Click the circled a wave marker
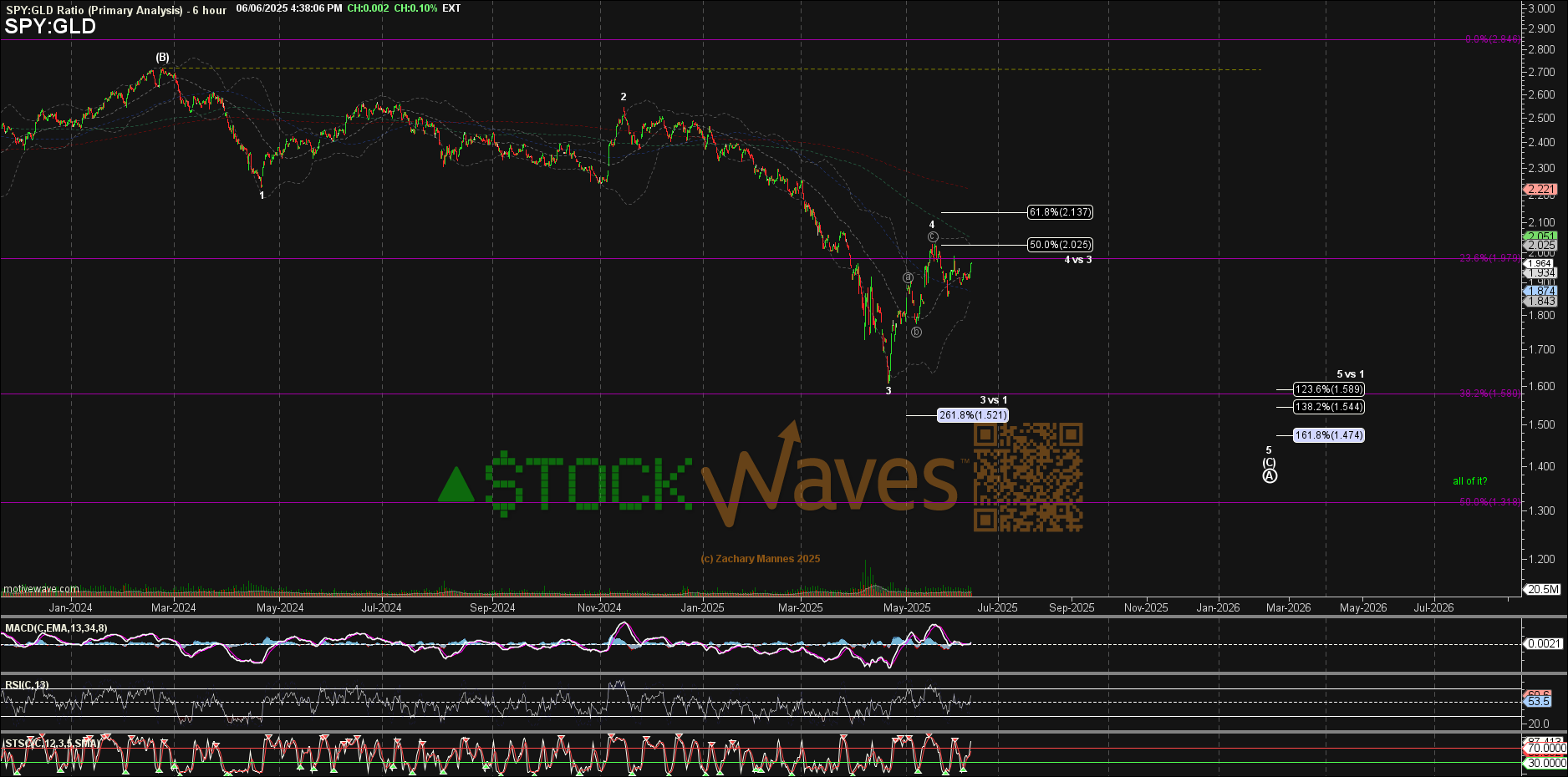 pyautogui.click(x=908, y=277)
